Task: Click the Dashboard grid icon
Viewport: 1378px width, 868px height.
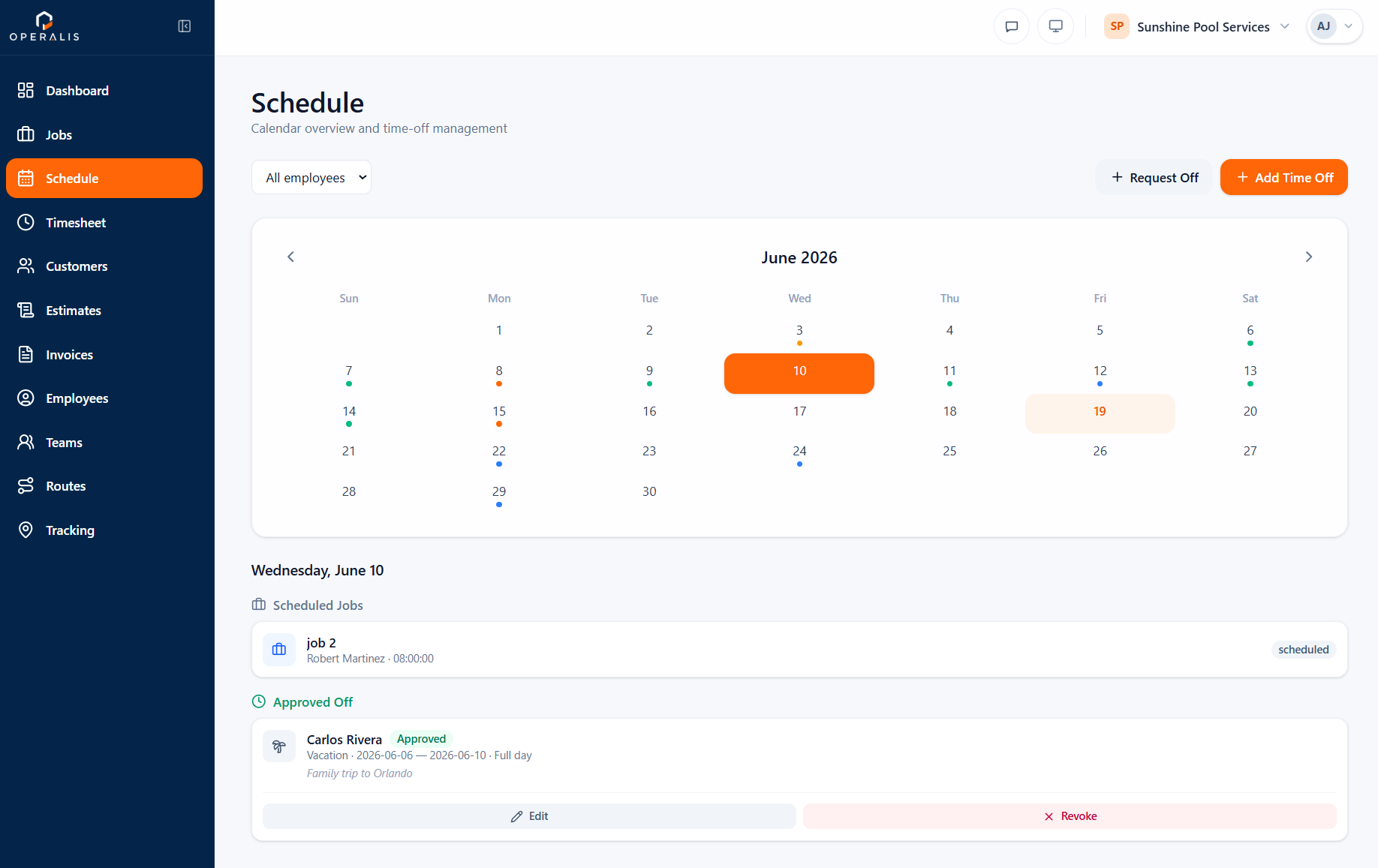Action: pyautogui.click(x=26, y=91)
